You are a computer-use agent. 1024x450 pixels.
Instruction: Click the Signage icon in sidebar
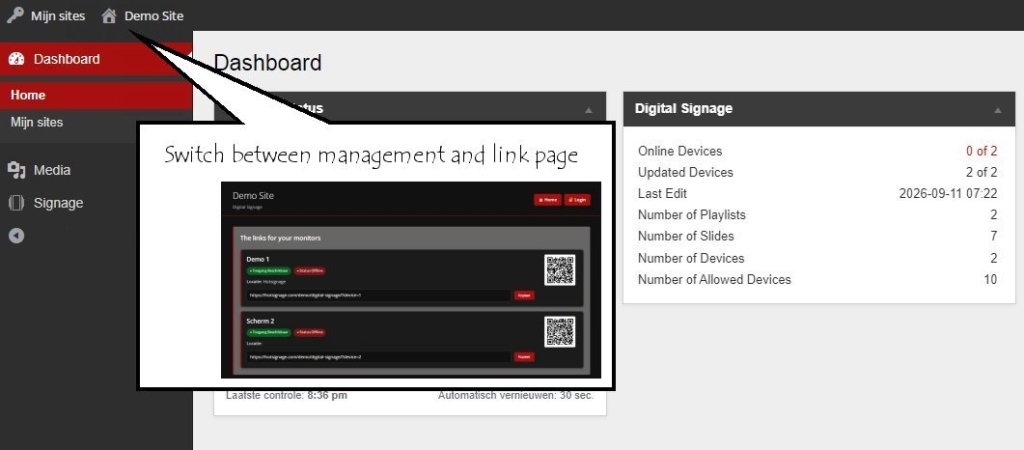[x=16, y=203]
